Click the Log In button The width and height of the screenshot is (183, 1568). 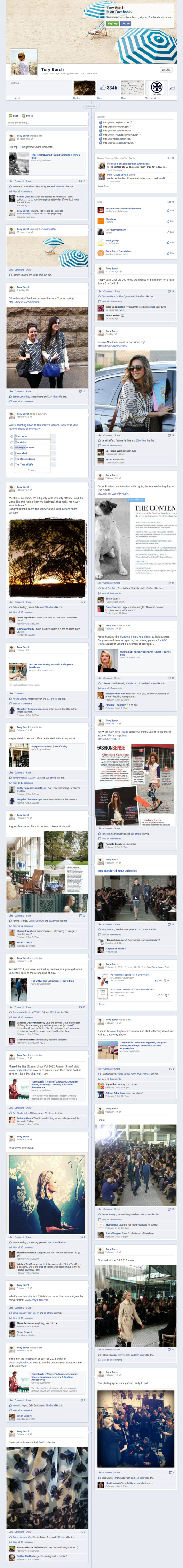(125, 24)
